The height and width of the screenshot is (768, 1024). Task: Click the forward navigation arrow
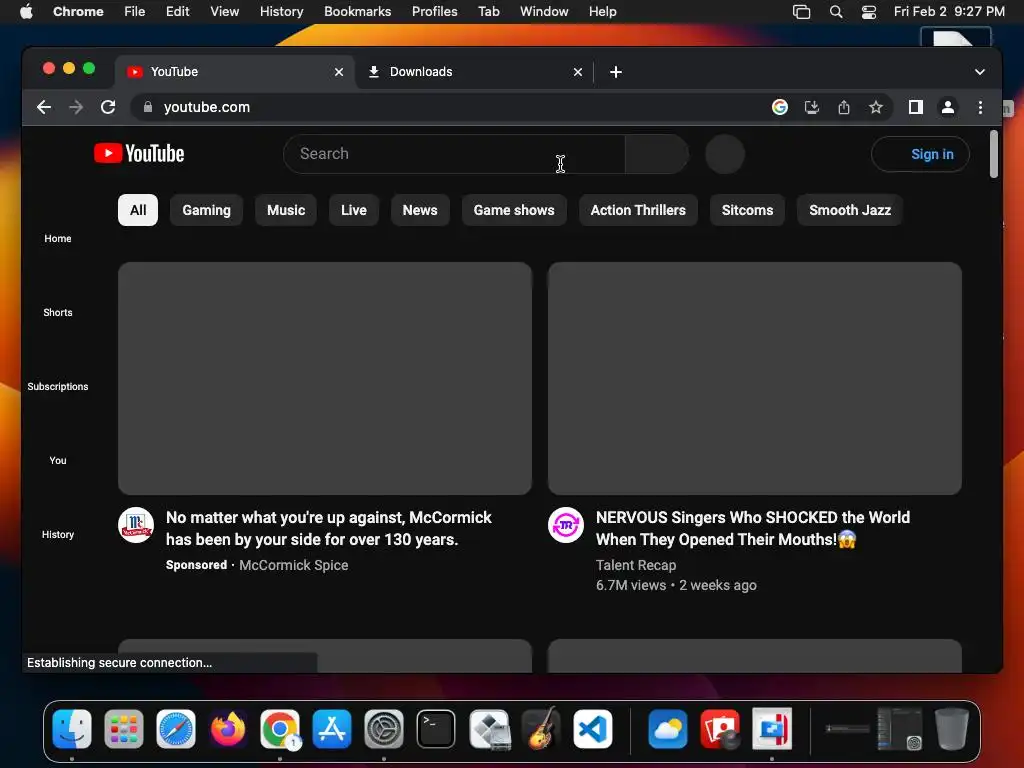tap(76, 107)
